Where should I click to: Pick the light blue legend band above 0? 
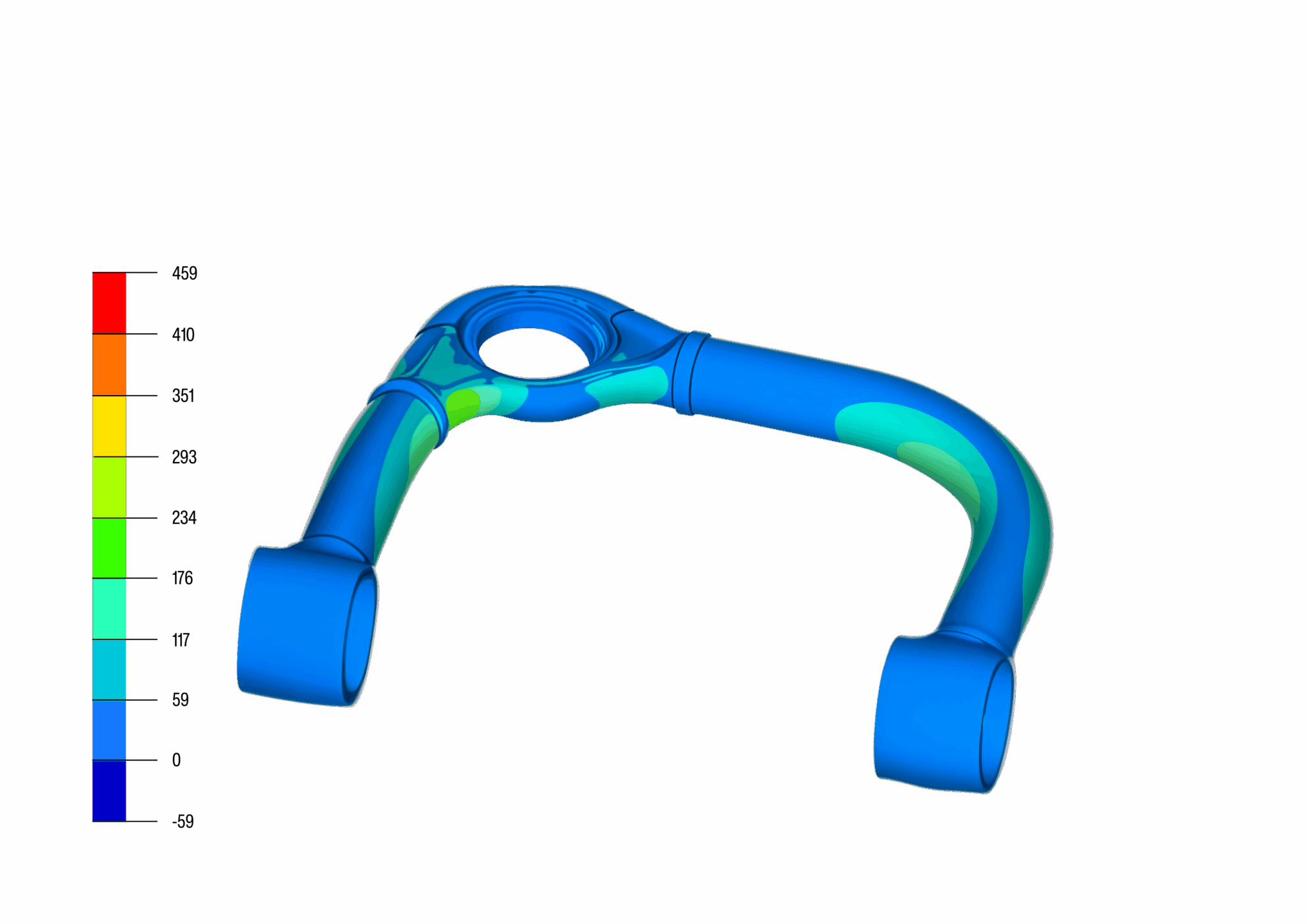click(109, 730)
